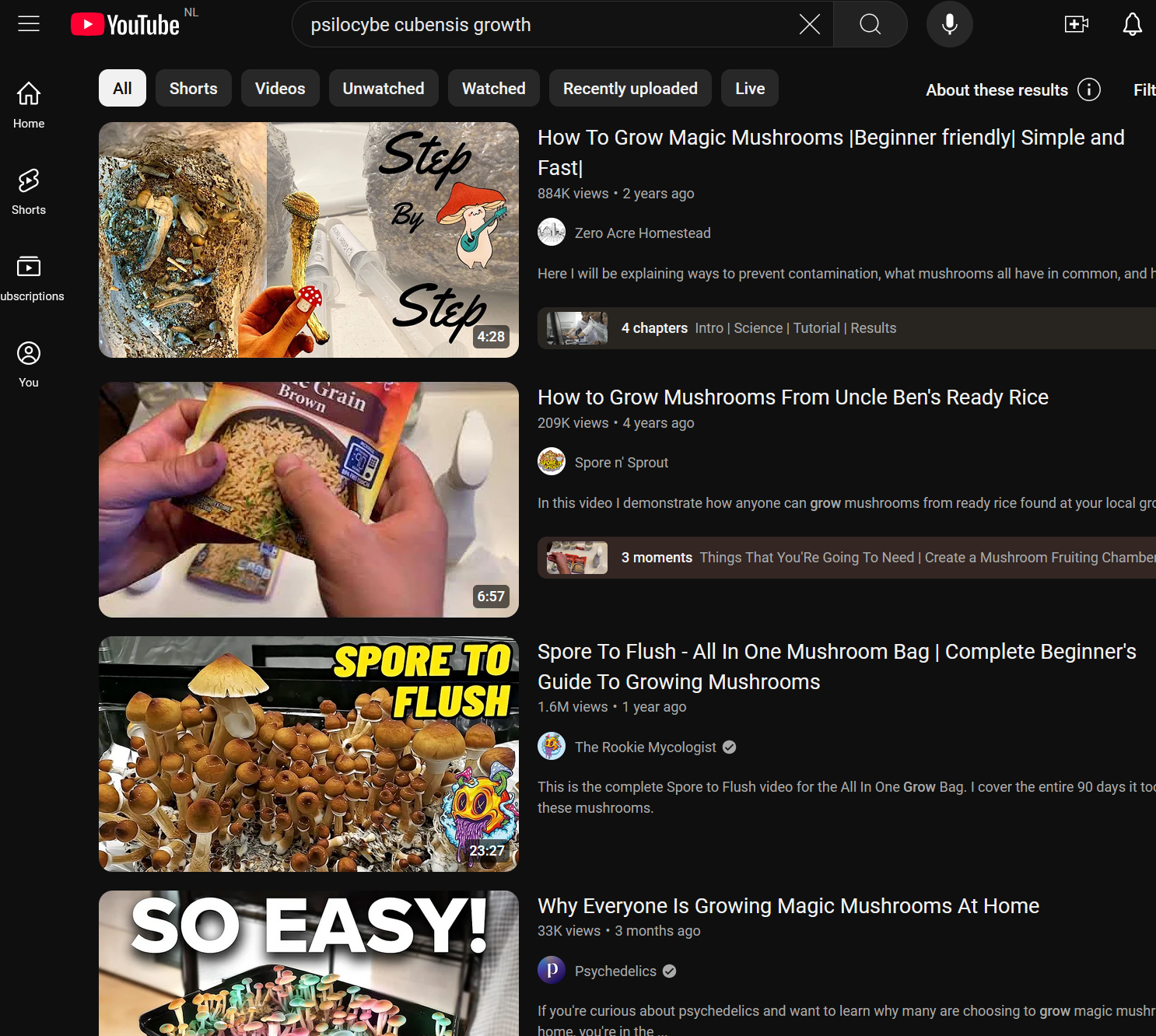
Task: Start voice search with microphone
Action: point(949,25)
